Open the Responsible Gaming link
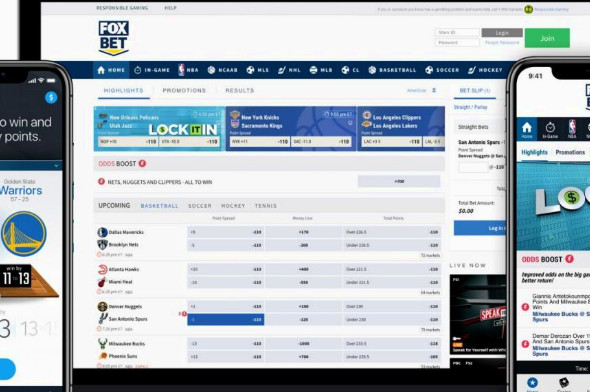The height and width of the screenshot is (392, 590). point(122,8)
